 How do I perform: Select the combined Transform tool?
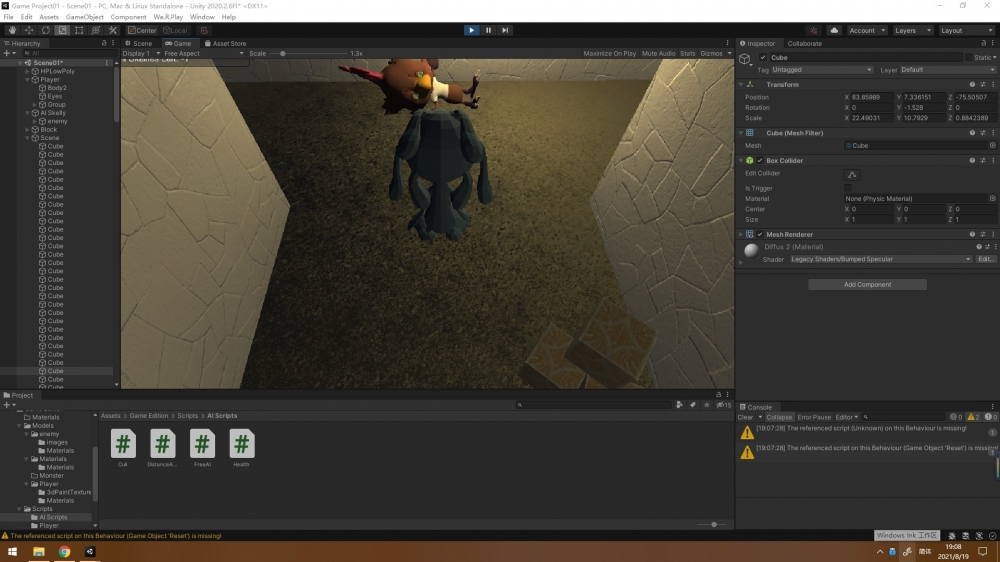pyautogui.click(x=96, y=30)
